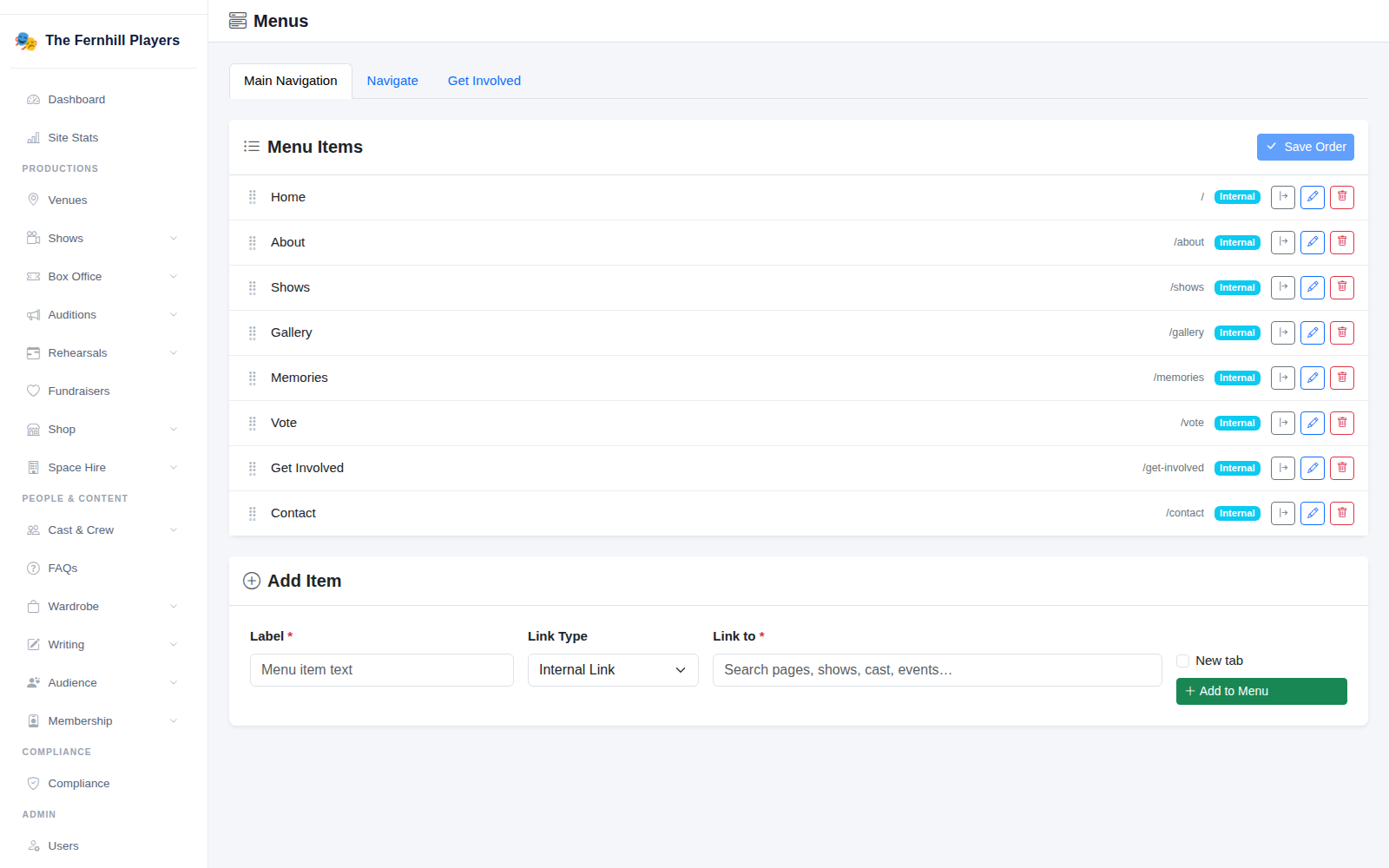Edit the Memories menu item
This screenshot has width=1389, height=868.
(1313, 378)
